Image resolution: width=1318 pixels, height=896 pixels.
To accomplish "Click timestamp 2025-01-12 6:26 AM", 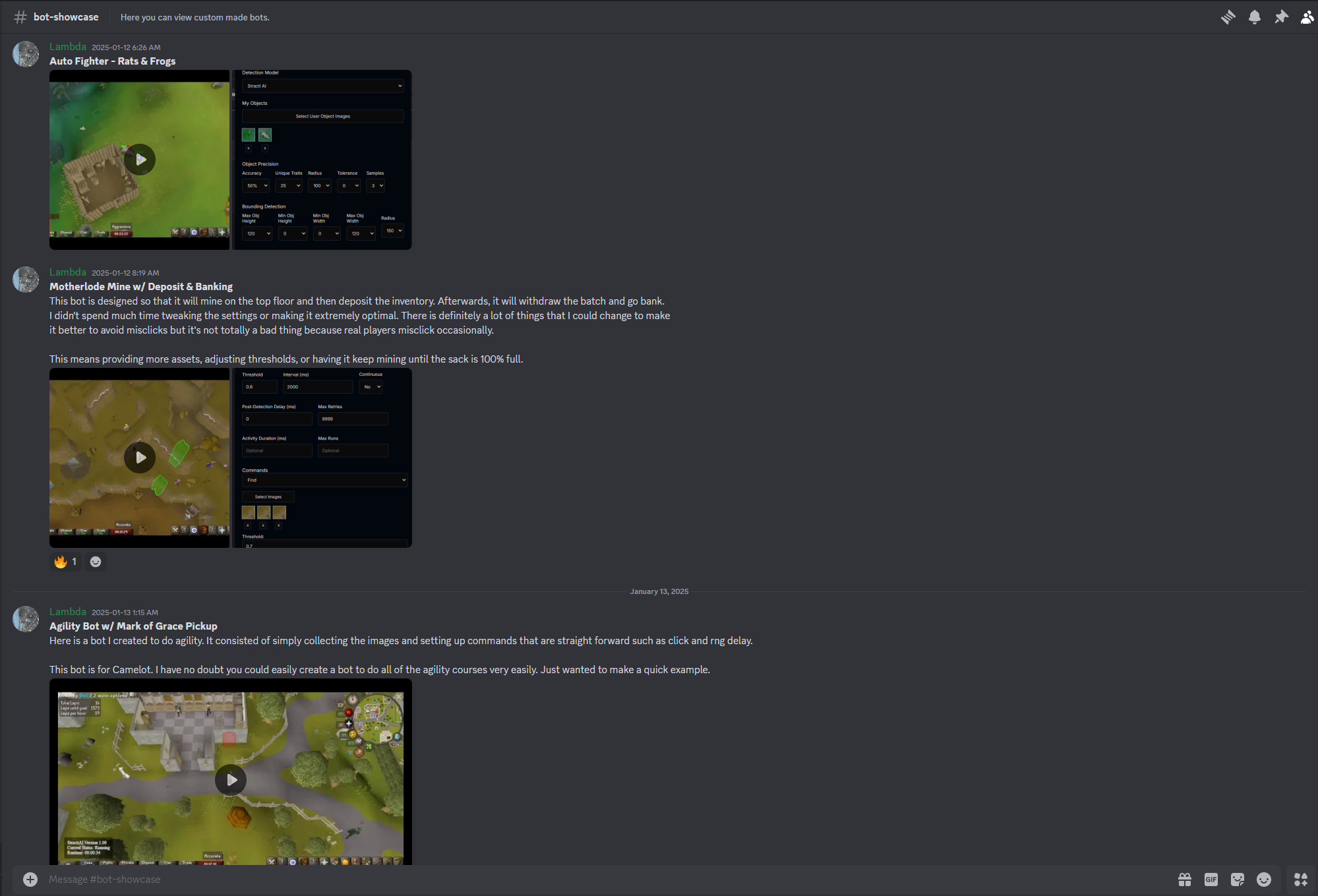I will point(126,47).
